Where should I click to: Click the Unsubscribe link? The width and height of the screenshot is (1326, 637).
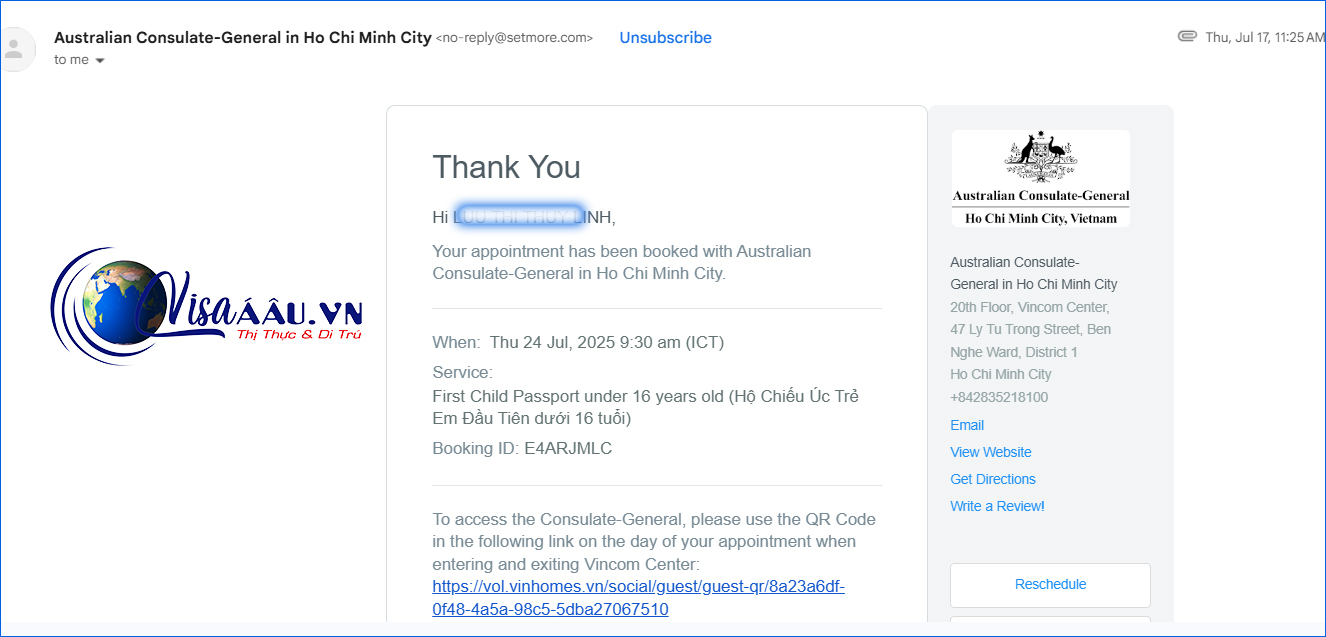pos(665,38)
